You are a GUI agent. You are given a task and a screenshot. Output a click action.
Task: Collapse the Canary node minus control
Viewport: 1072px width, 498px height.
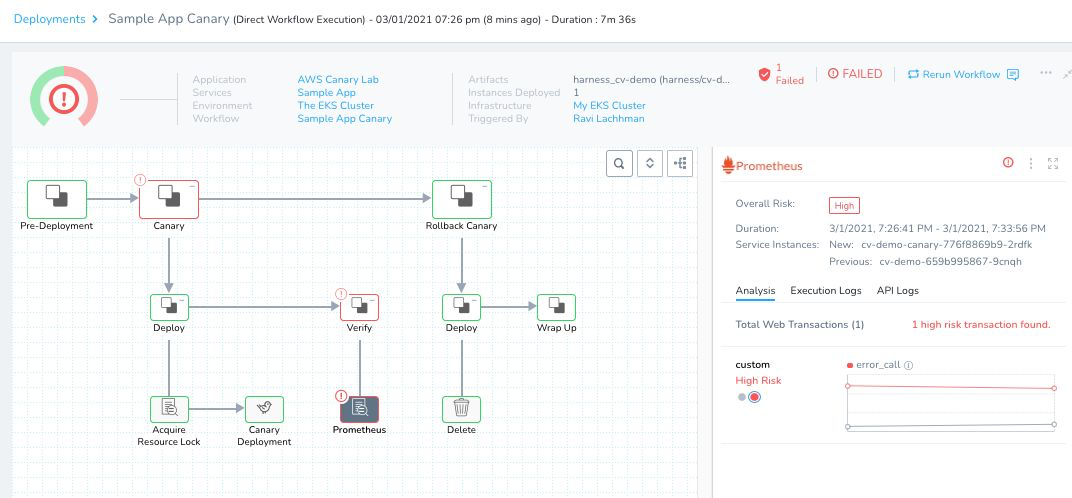coord(192,186)
